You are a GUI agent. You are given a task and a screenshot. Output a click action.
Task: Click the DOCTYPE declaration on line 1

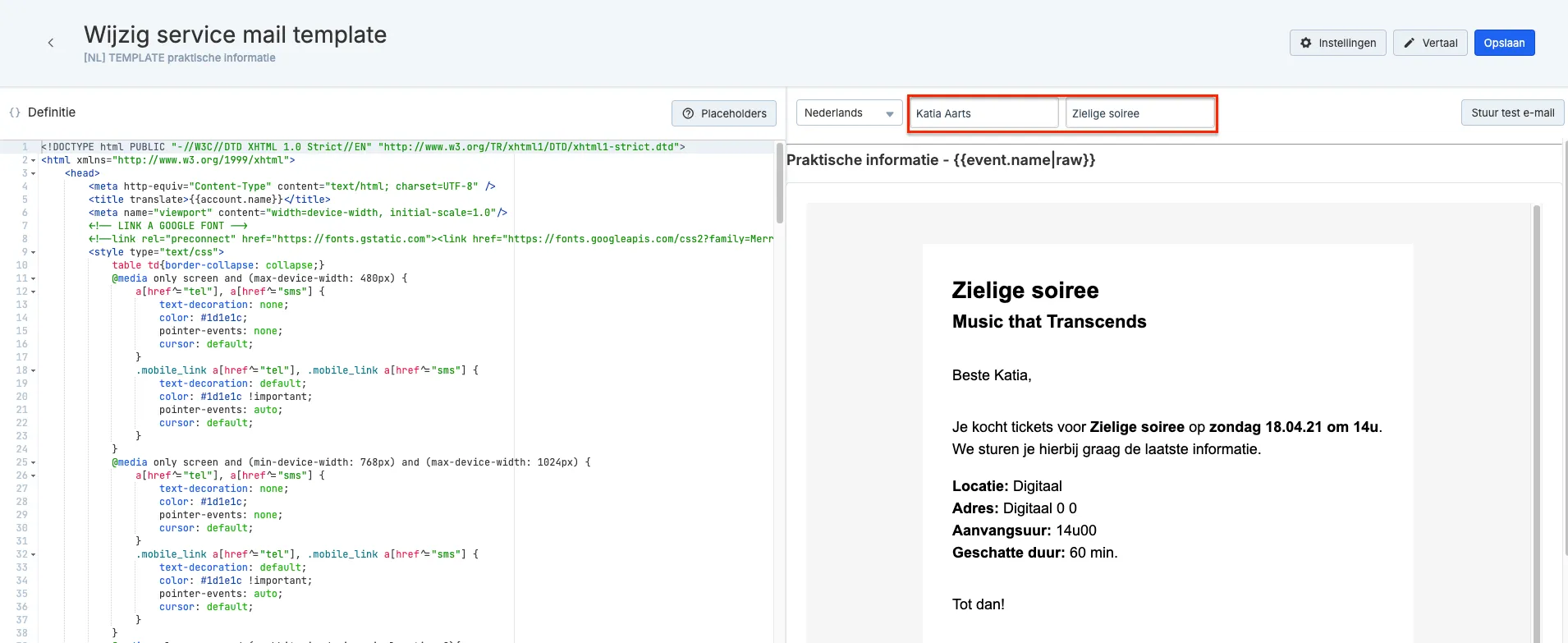(x=363, y=147)
